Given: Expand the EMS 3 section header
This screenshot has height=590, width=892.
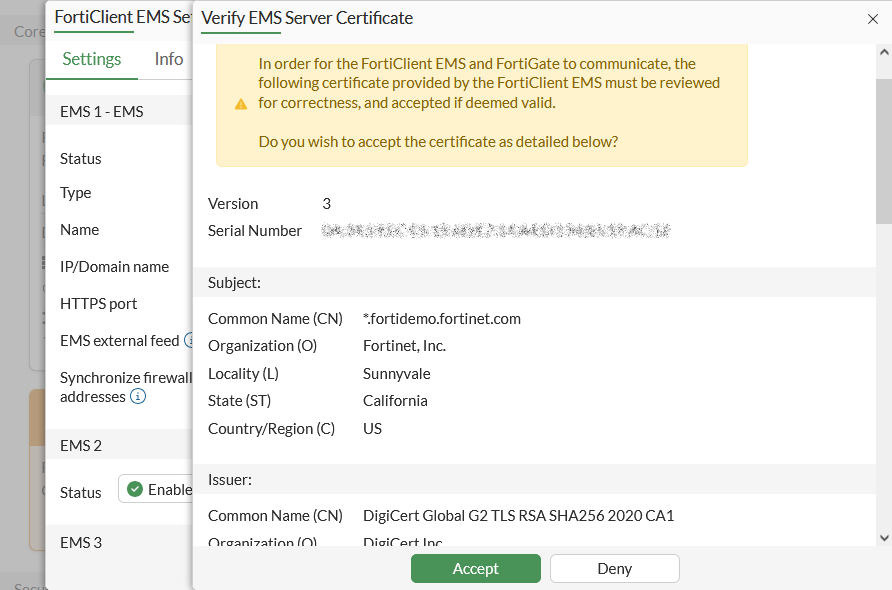Looking at the screenshot, I should pyautogui.click(x=78, y=542).
